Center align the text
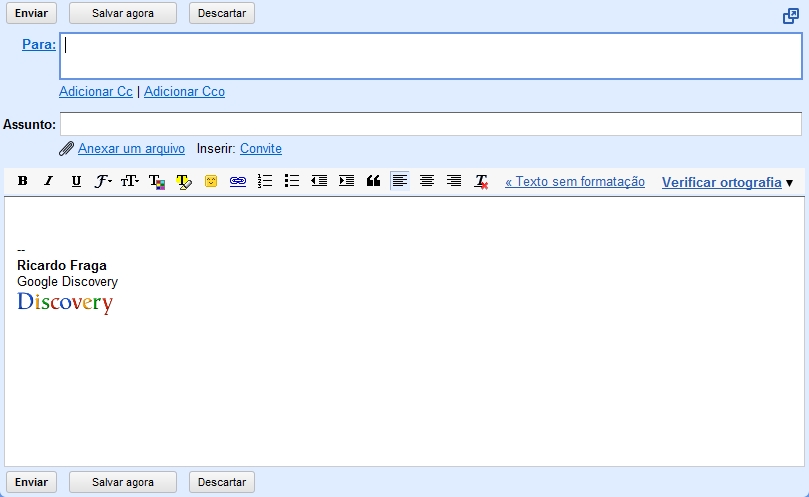The height and width of the screenshot is (497, 809). (x=427, y=182)
